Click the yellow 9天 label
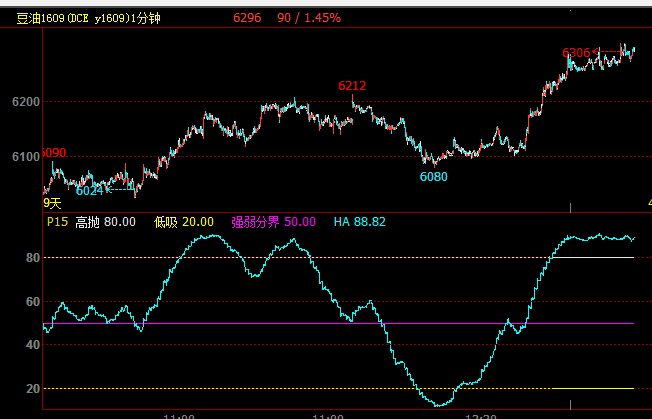The height and width of the screenshot is (419, 652). pos(52,203)
